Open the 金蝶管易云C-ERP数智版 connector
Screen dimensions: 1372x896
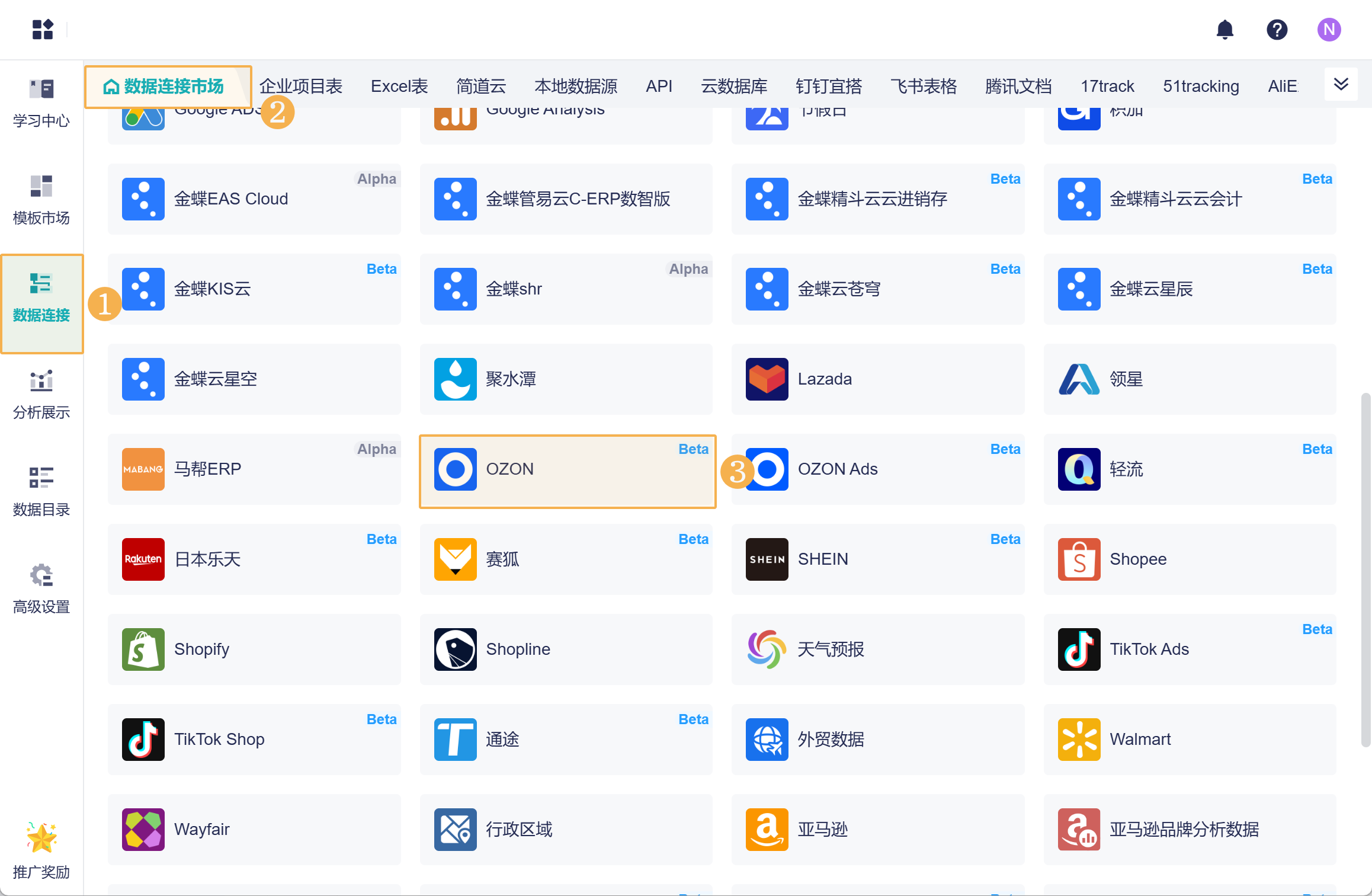[x=566, y=199]
